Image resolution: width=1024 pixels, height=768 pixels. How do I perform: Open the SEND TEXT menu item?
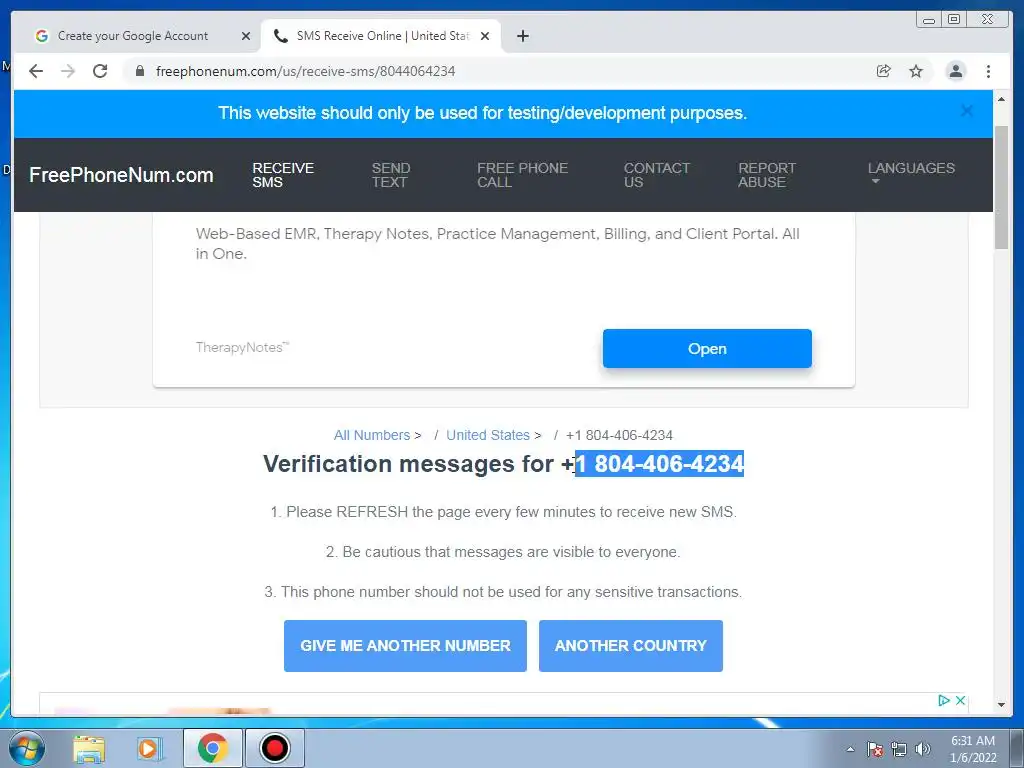[x=391, y=175]
